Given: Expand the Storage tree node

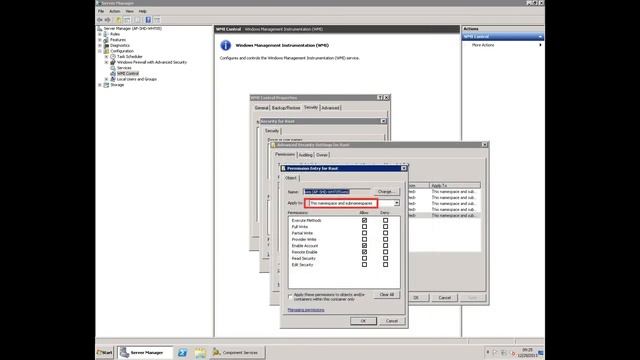Looking at the screenshot, I should click(x=100, y=85).
